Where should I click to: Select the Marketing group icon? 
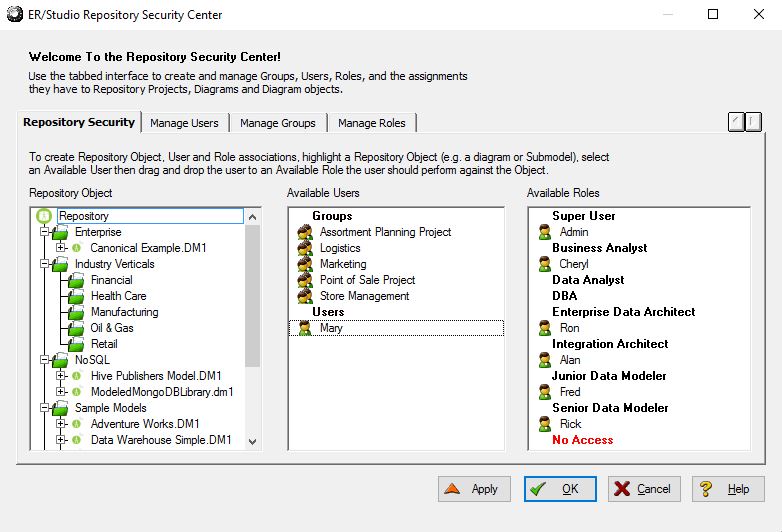[305, 264]
